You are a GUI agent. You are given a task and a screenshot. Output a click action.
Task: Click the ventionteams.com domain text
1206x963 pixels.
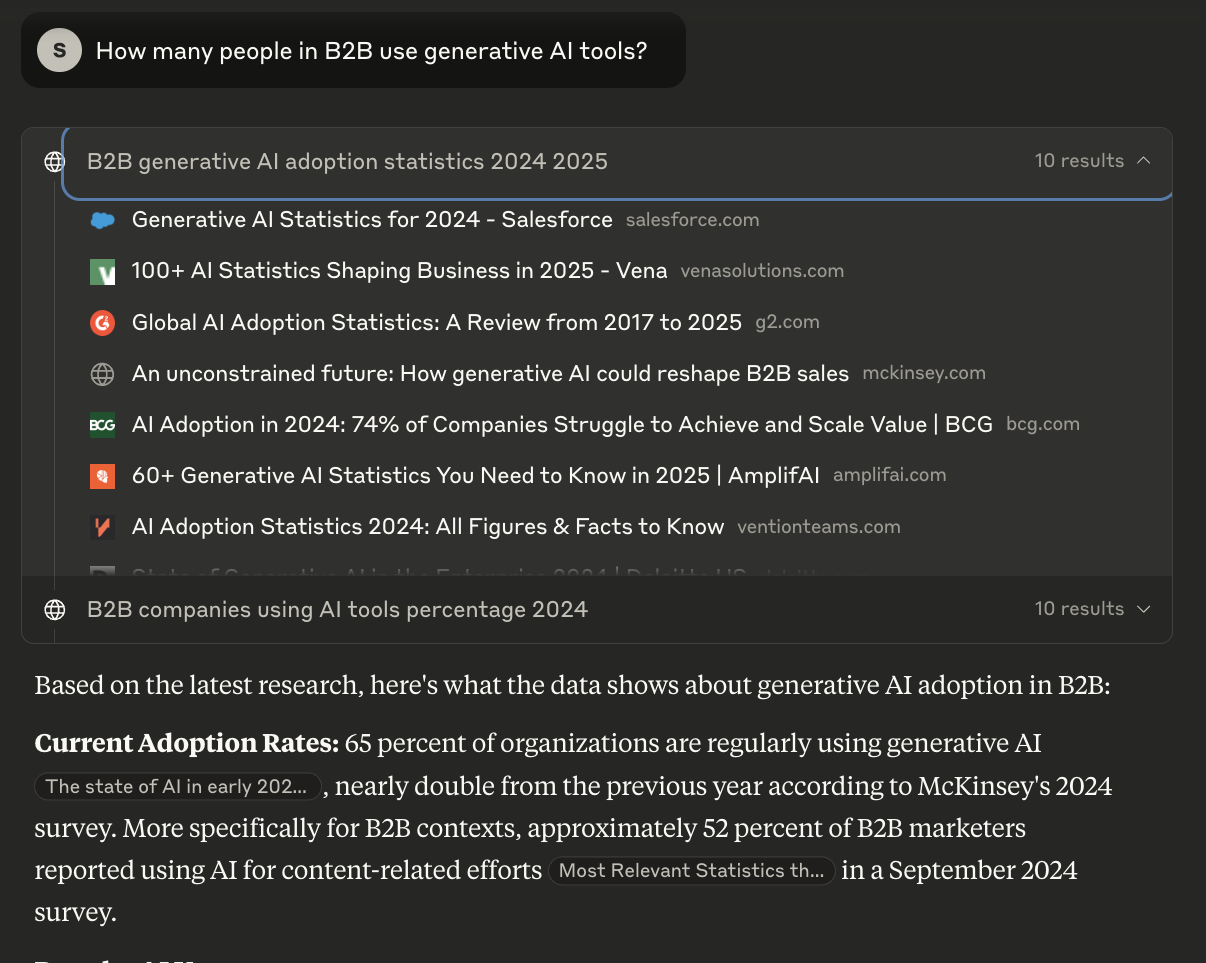(x=819, y=528)
